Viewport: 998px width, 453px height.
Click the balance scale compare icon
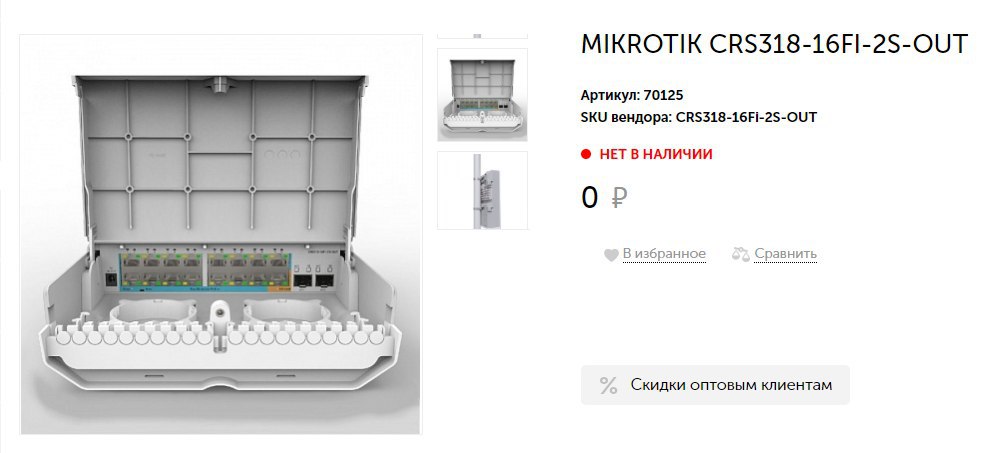coord(740,254)
